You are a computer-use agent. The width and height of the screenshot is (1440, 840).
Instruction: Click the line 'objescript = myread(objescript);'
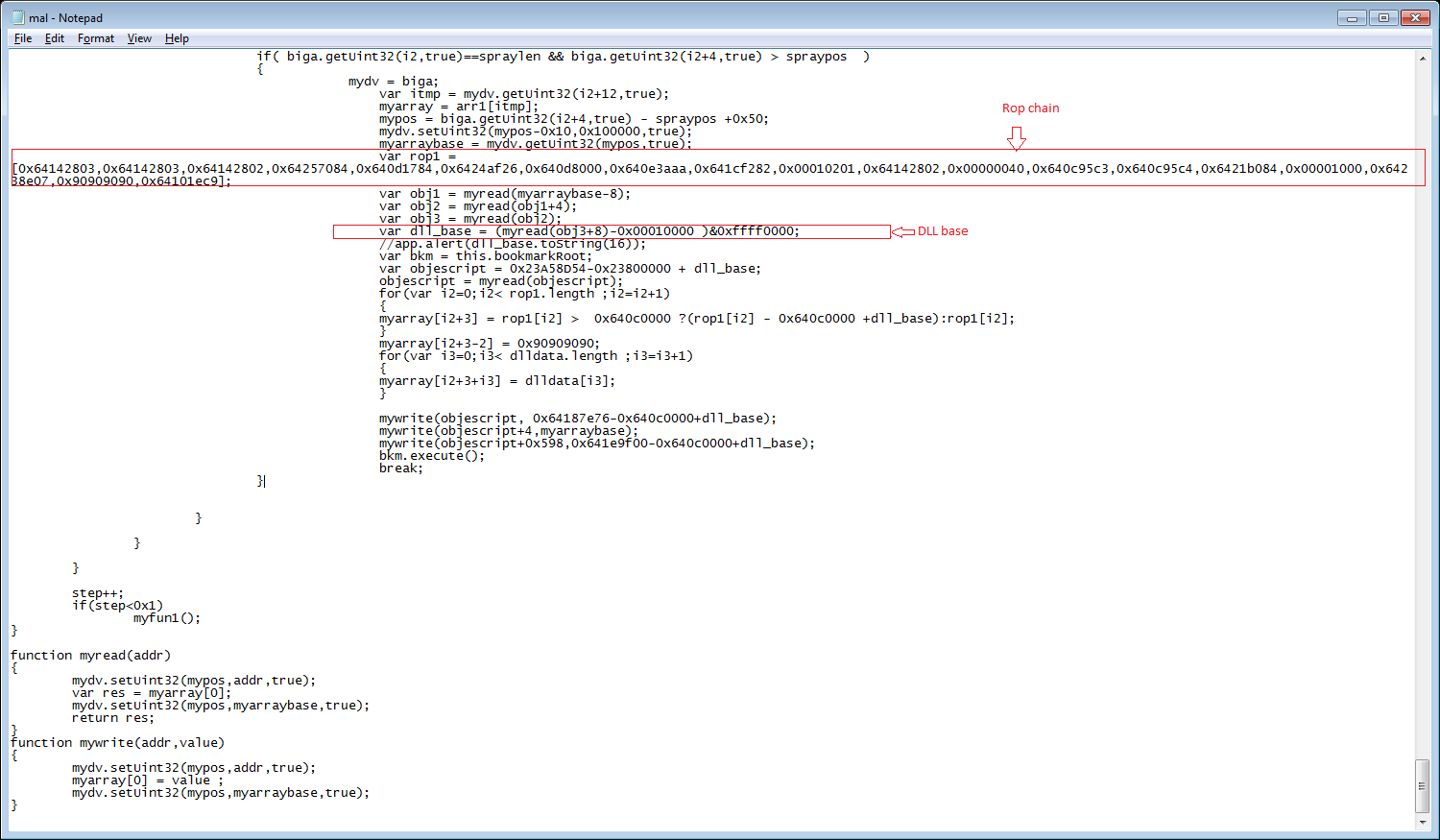coord(501,281)
